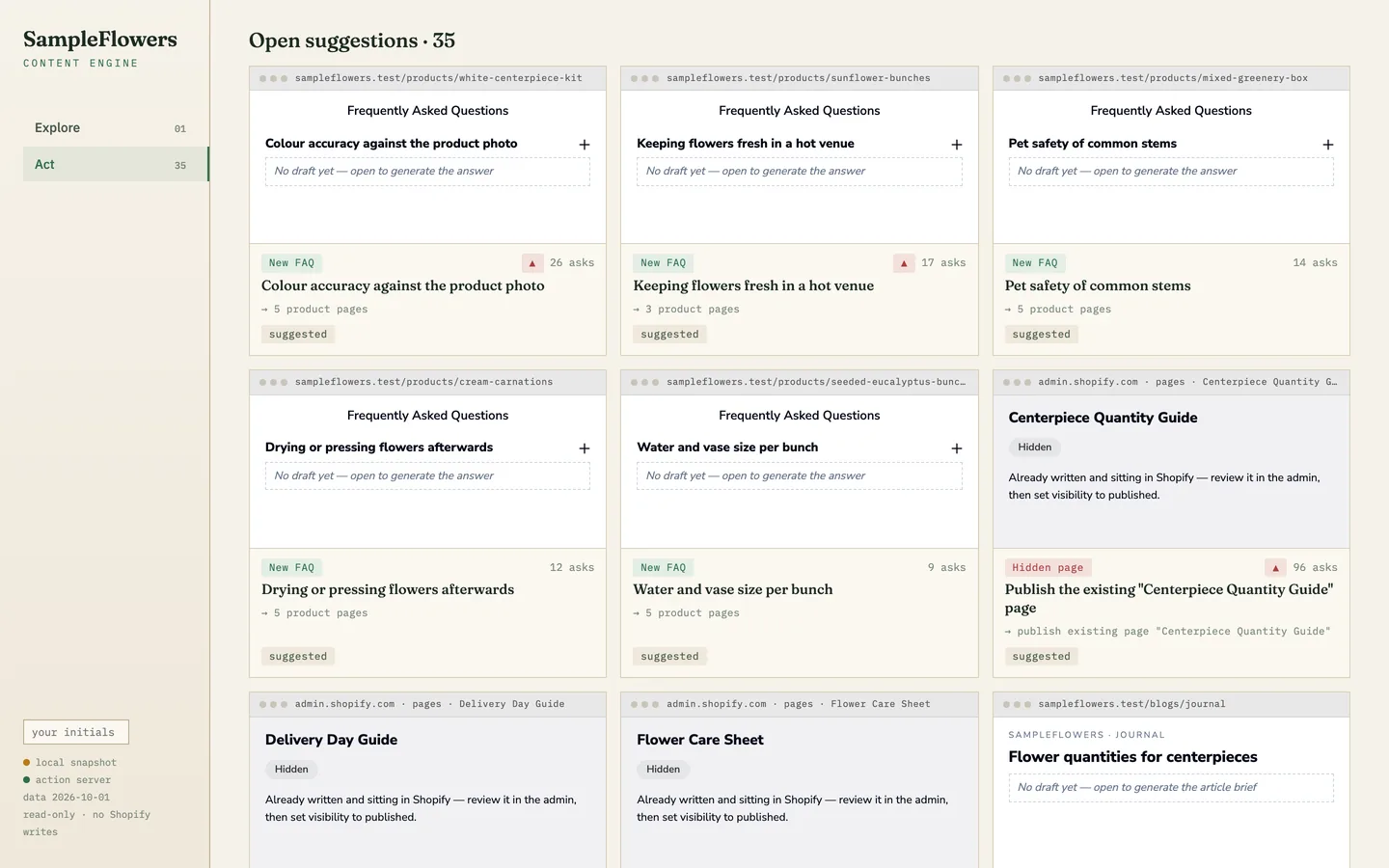The height and width of the screenshot is (868, 1389).
Task: Expand the Keeping flowers fresh plus icon
Action: click(x=957, y=145)
